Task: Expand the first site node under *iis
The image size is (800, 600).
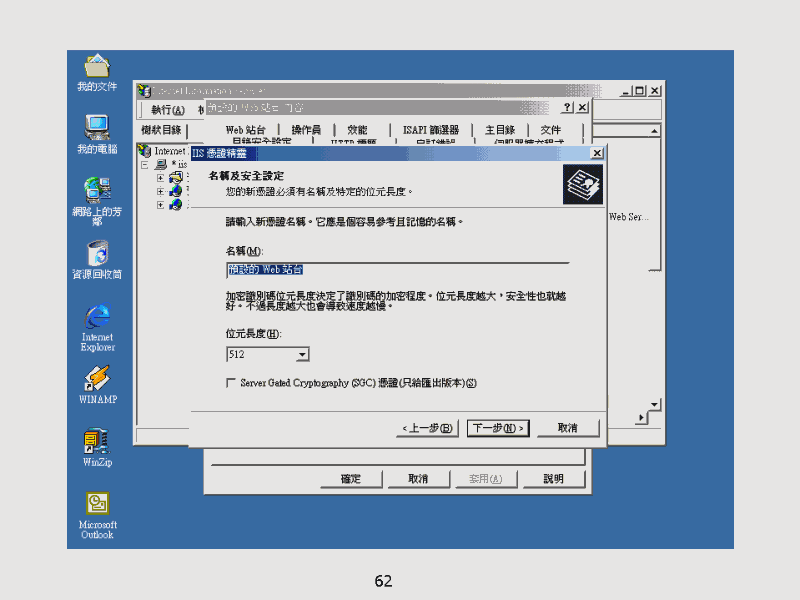Action: (x=160, y=178)
